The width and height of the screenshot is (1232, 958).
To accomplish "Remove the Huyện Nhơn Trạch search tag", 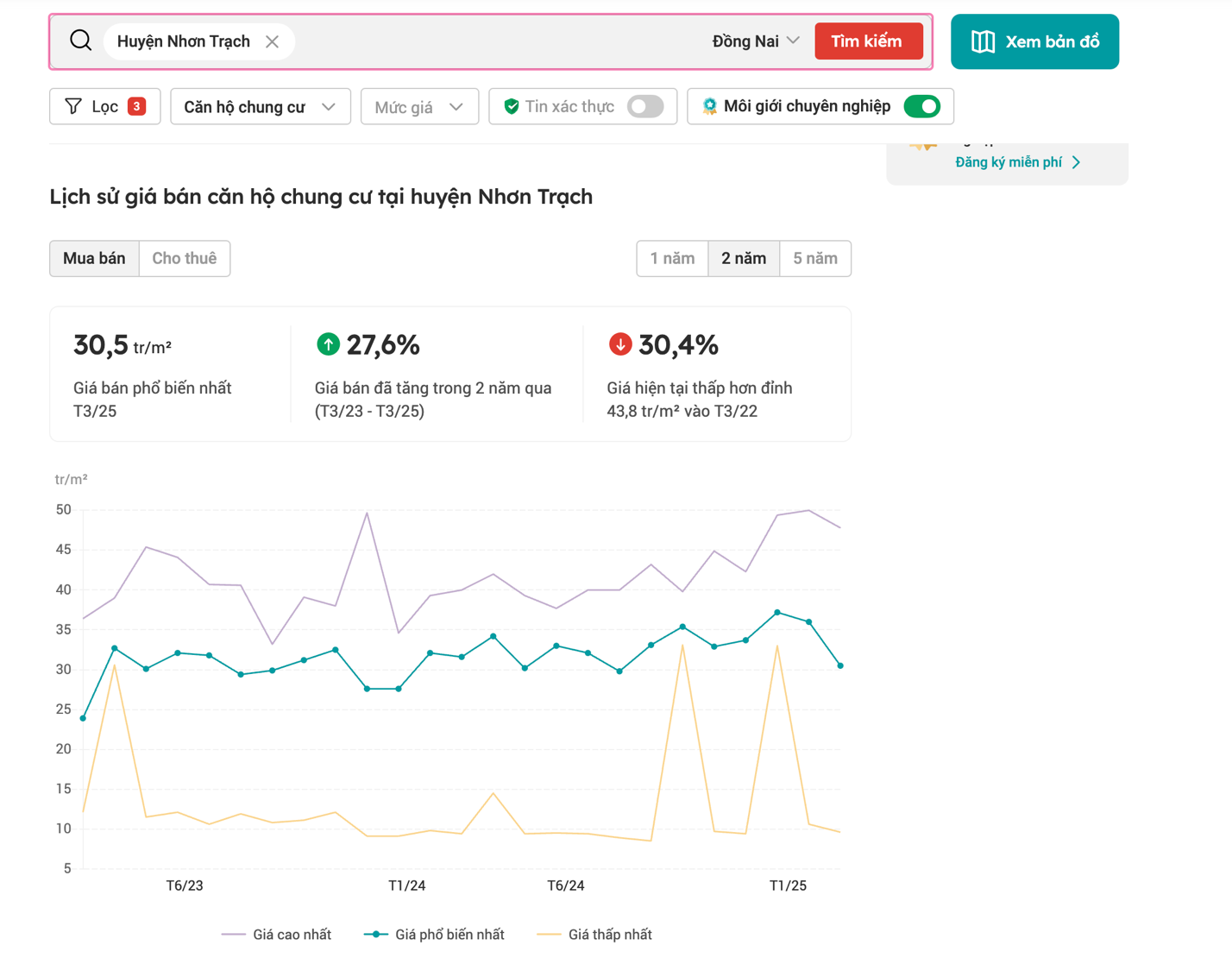I will pos(272,41).
